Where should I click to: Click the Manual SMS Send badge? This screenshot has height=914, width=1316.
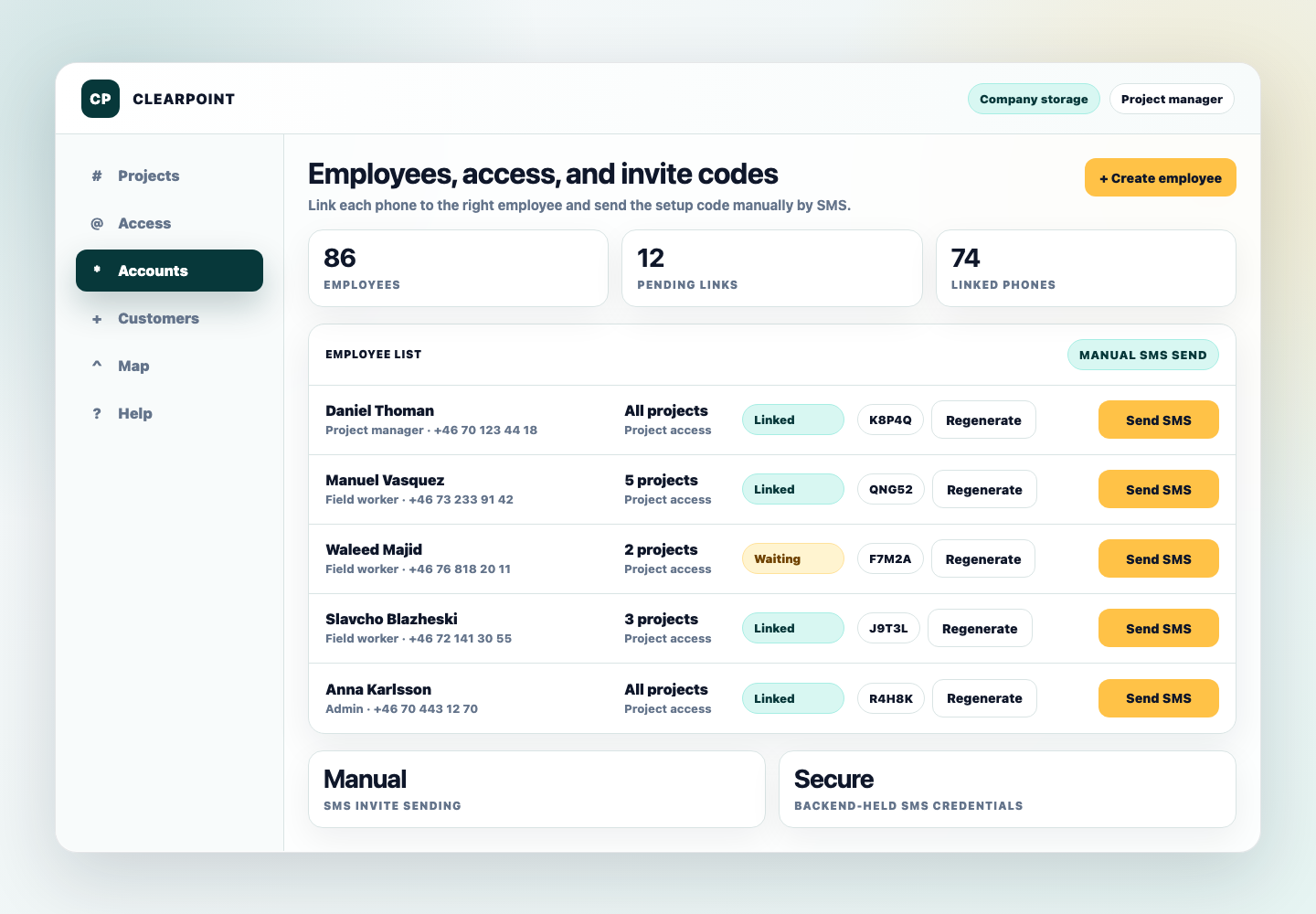click(1143, 355)
